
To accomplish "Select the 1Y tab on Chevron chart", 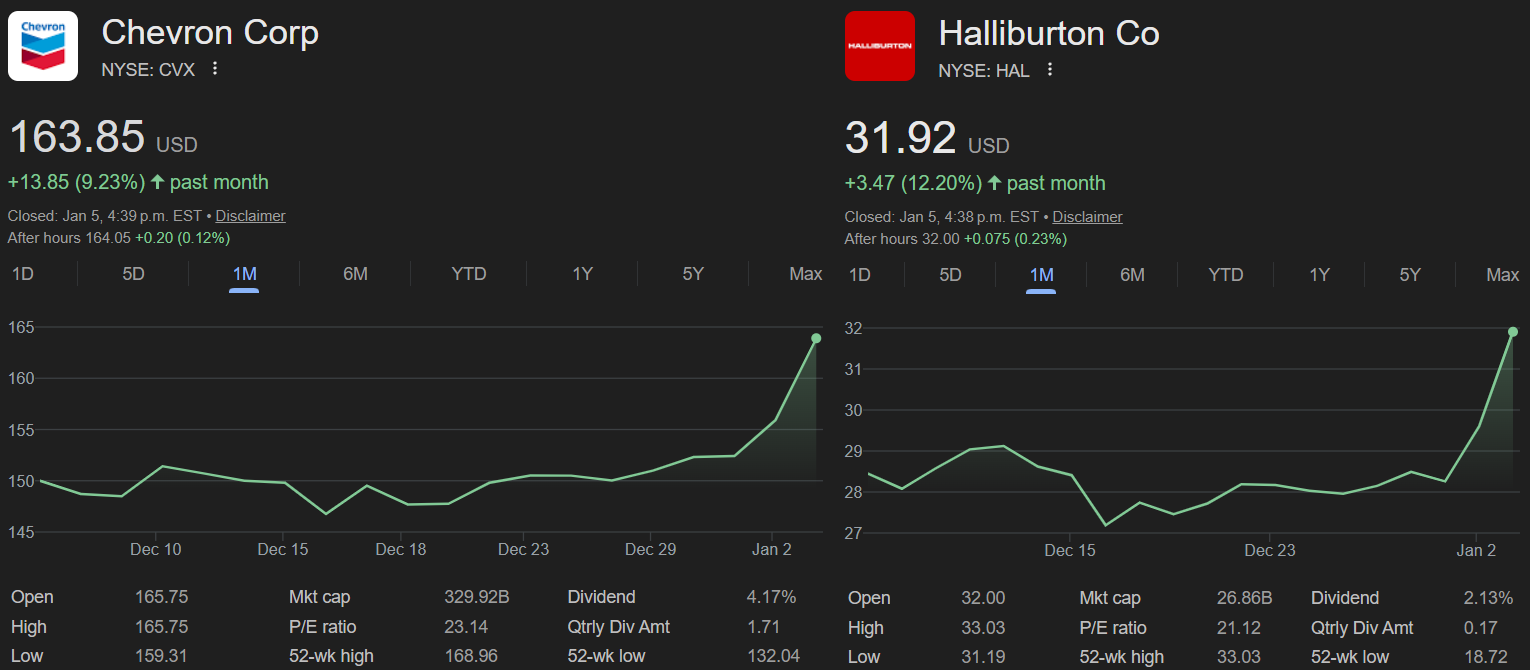I will [582, 274].
